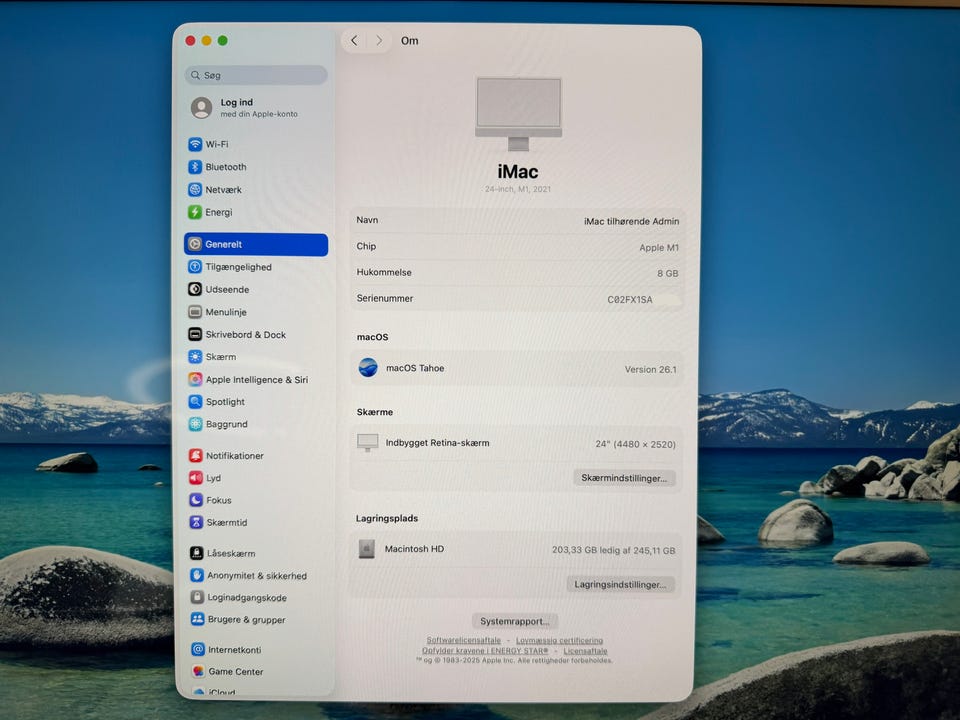
Task: Click the Indbygget Retina-skærm display icon
Action: click(x=367, y=443)
